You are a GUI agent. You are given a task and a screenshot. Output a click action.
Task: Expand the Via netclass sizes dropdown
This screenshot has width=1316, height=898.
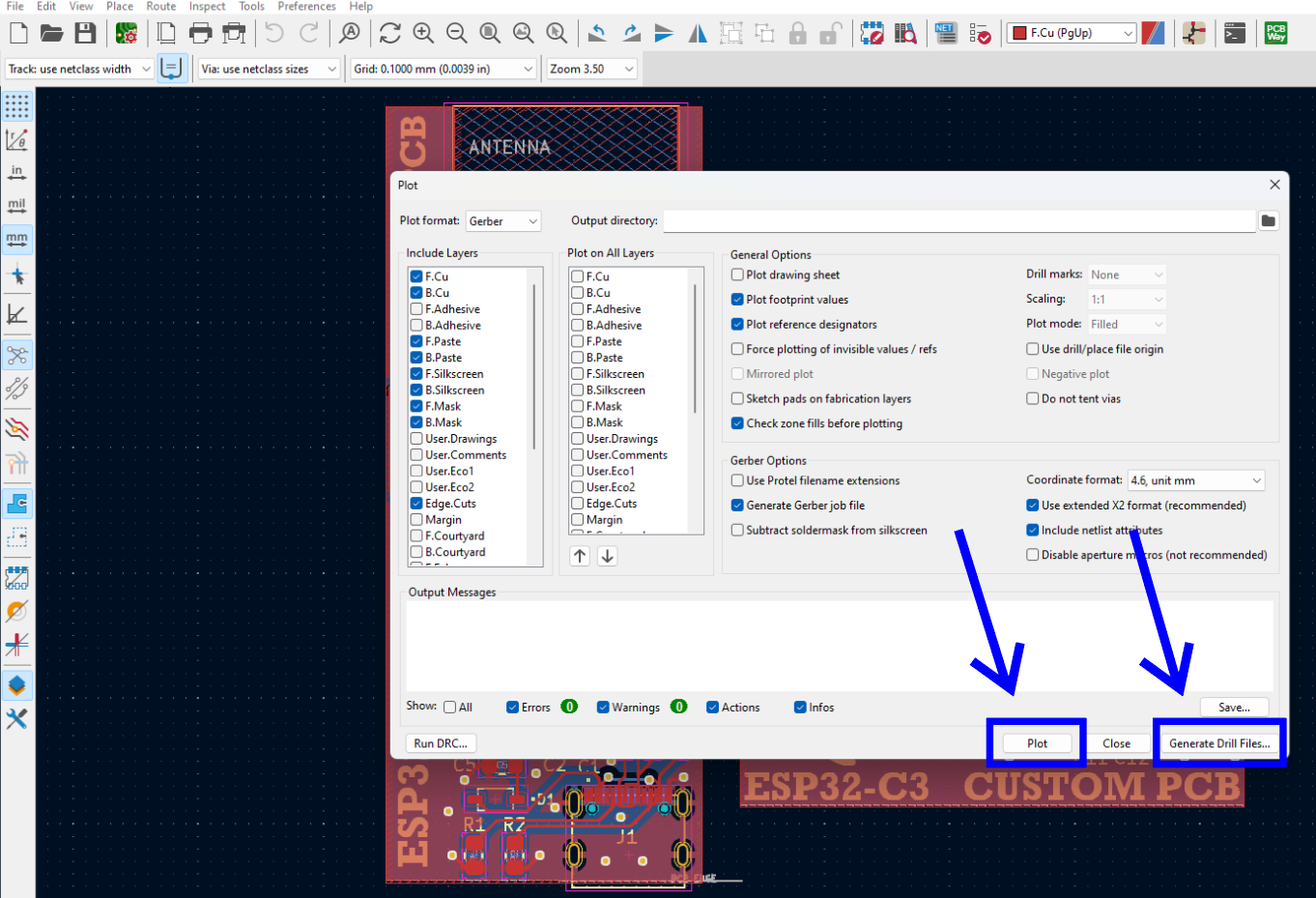pyautogui.click(x=270, y=69)
